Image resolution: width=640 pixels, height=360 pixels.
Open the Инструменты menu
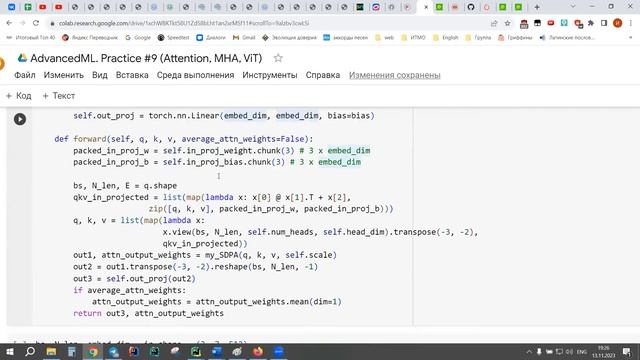pos(270,75)
